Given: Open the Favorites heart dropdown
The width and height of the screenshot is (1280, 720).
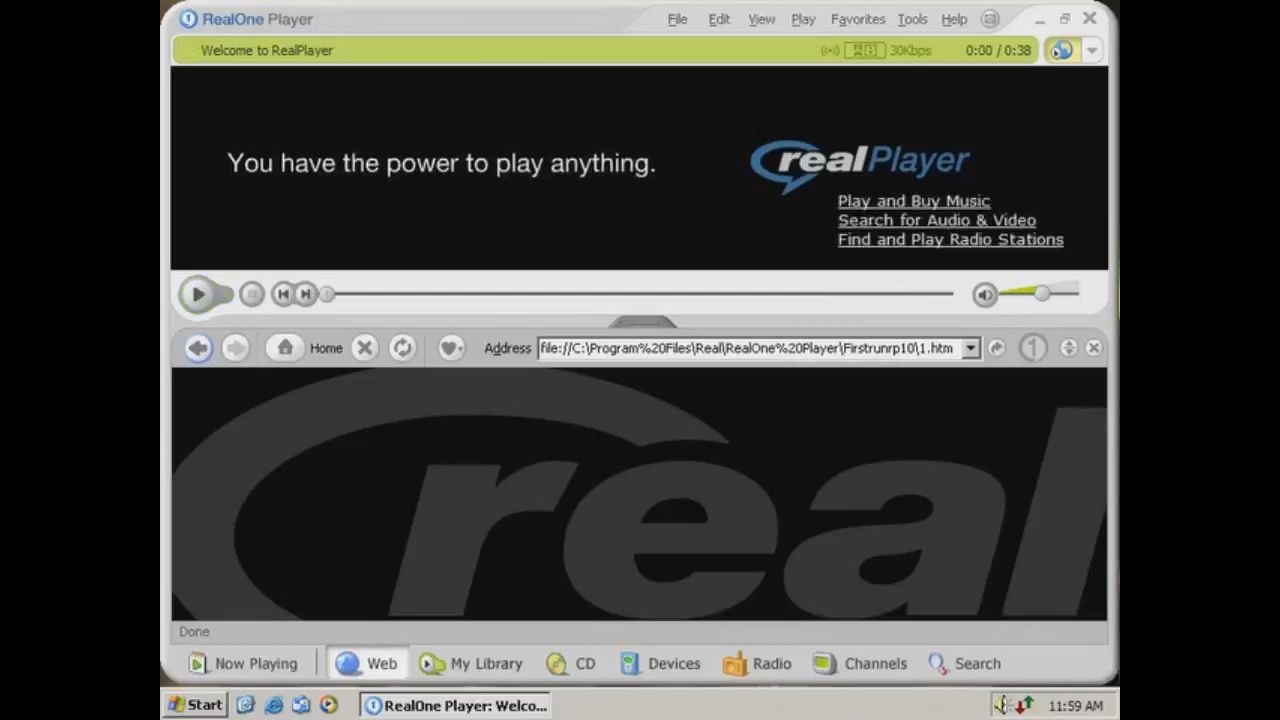Looking at the screenshot, I should (x=451, y=348).
